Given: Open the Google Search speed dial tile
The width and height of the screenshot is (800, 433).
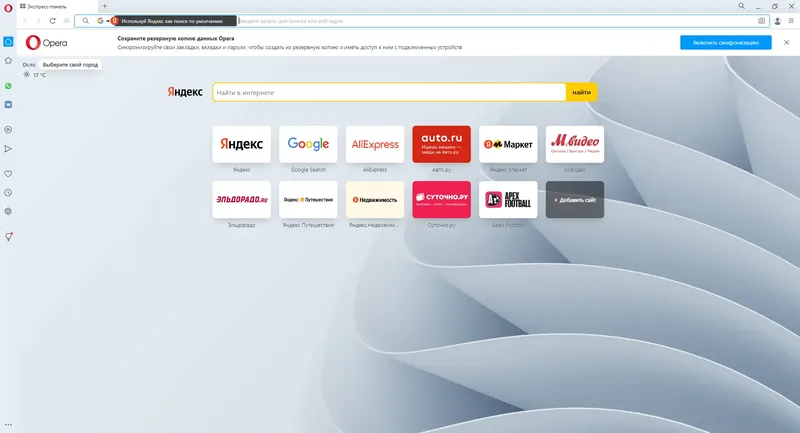Looking at the screenshot, I should (x=308, y=144).
